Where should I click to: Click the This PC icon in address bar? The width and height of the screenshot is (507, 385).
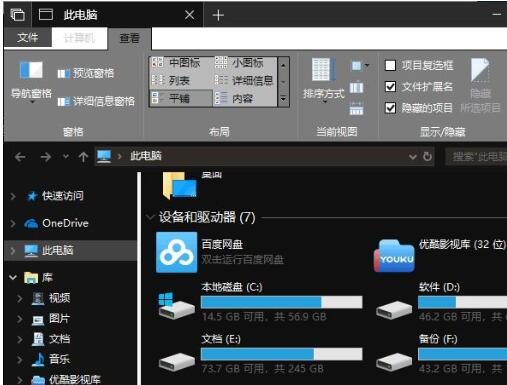coord(104,156)
